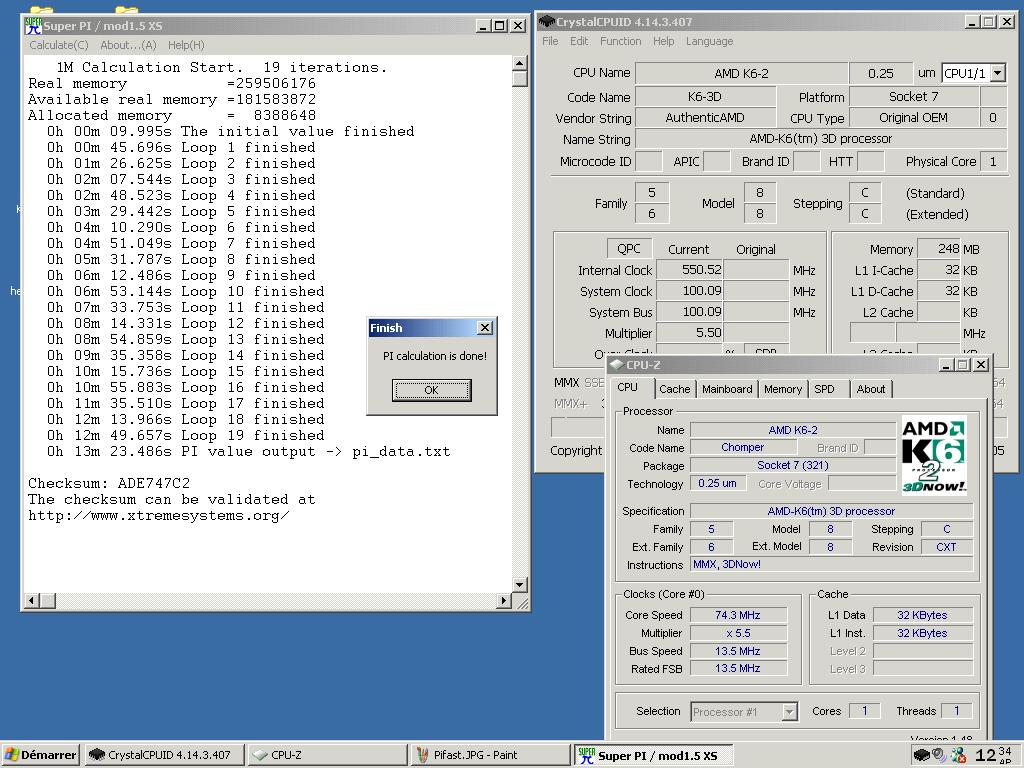Click the taskbar clock showing 12:34
Screen dimensions: 1024x768
[x=993, y=755]
